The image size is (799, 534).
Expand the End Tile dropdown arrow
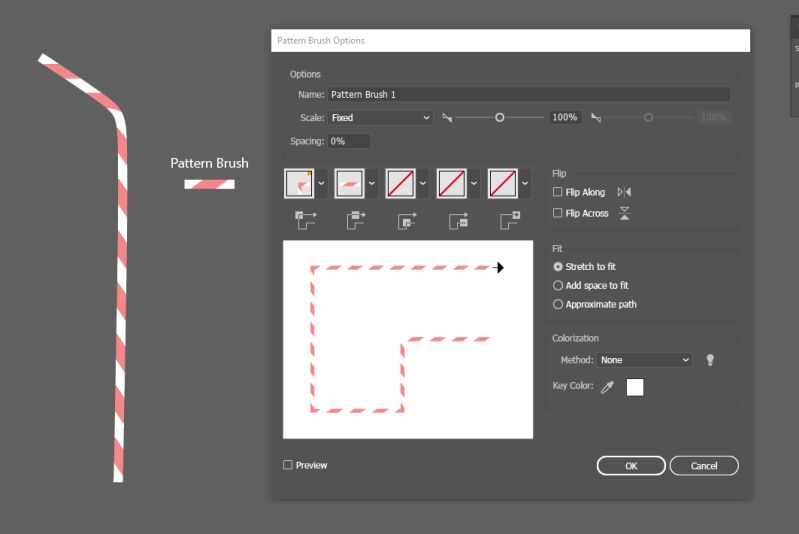[x=525, y=183]
